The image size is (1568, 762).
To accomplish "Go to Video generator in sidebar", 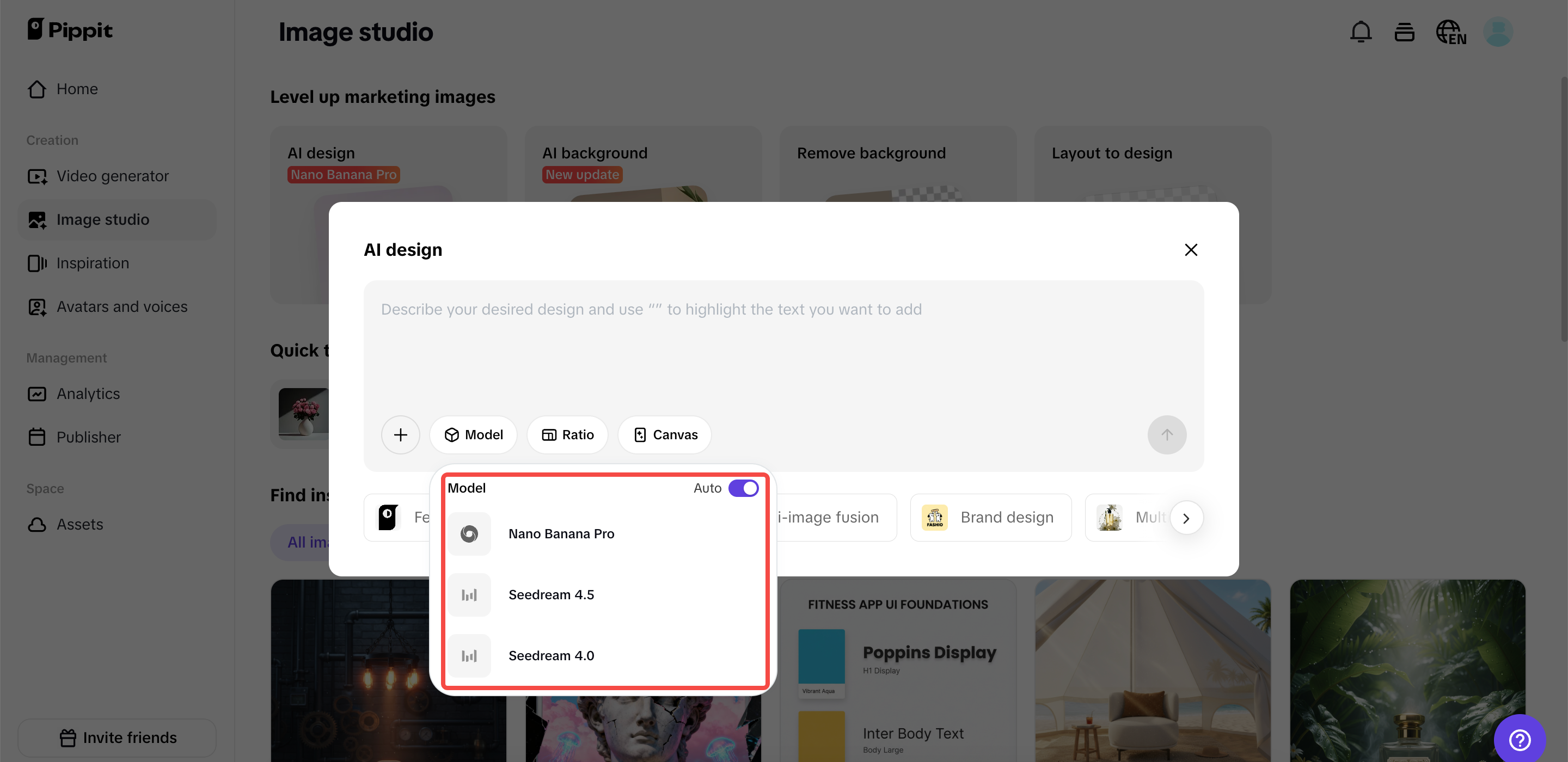I will pos(112,176).
